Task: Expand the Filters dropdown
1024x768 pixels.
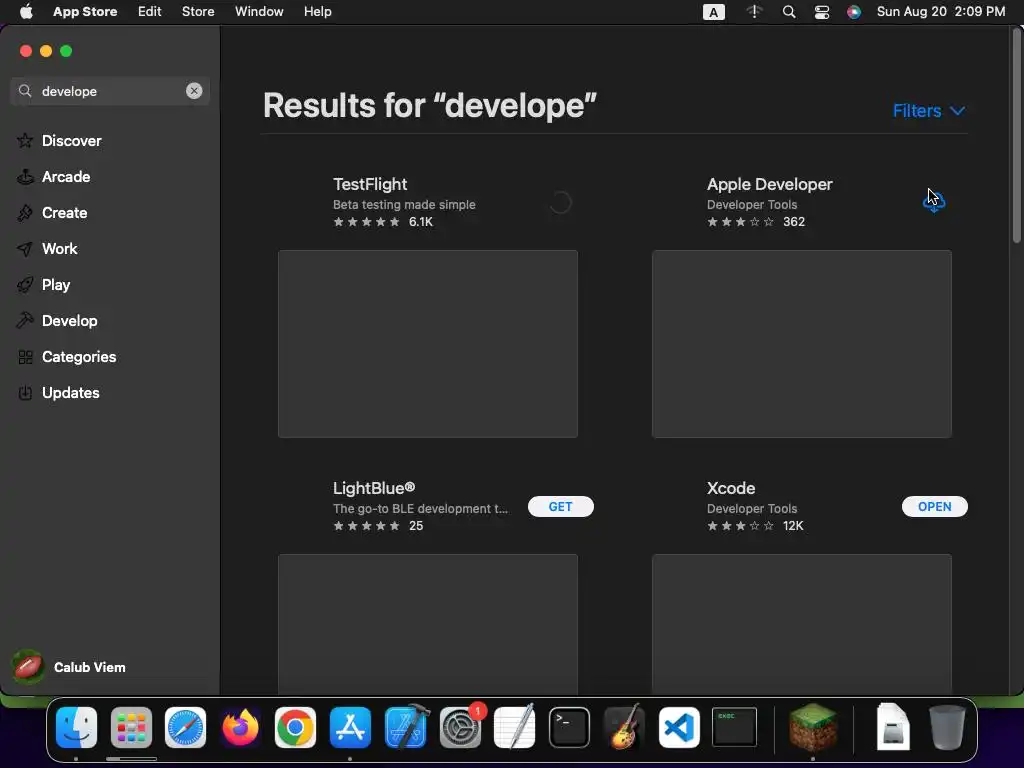Action: 928,110
